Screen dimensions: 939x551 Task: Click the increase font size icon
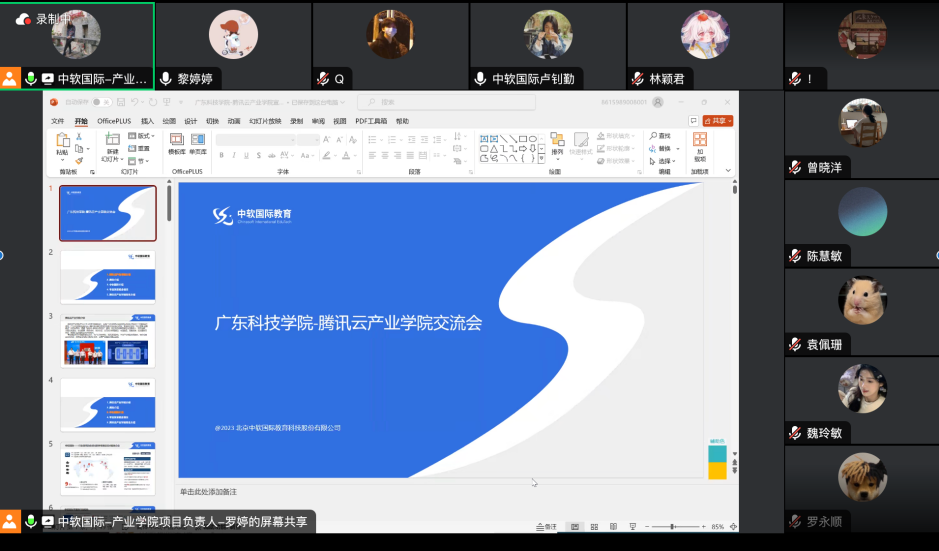(x=326, y=140)
